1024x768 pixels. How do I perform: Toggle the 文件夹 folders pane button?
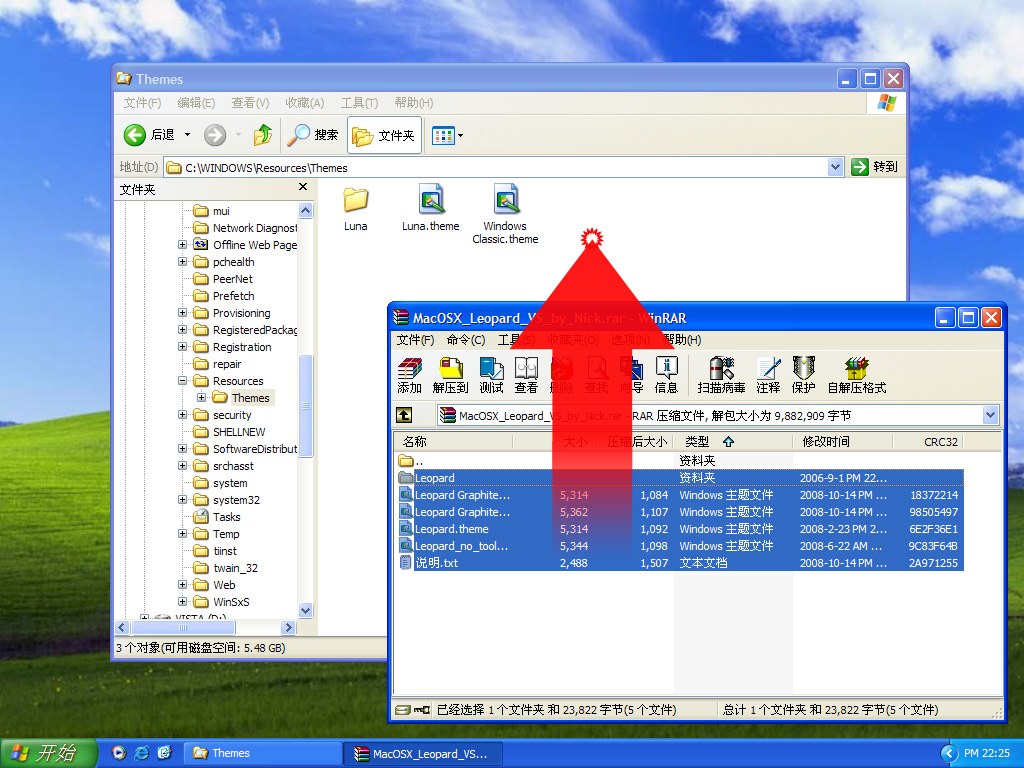coord(384,135)
